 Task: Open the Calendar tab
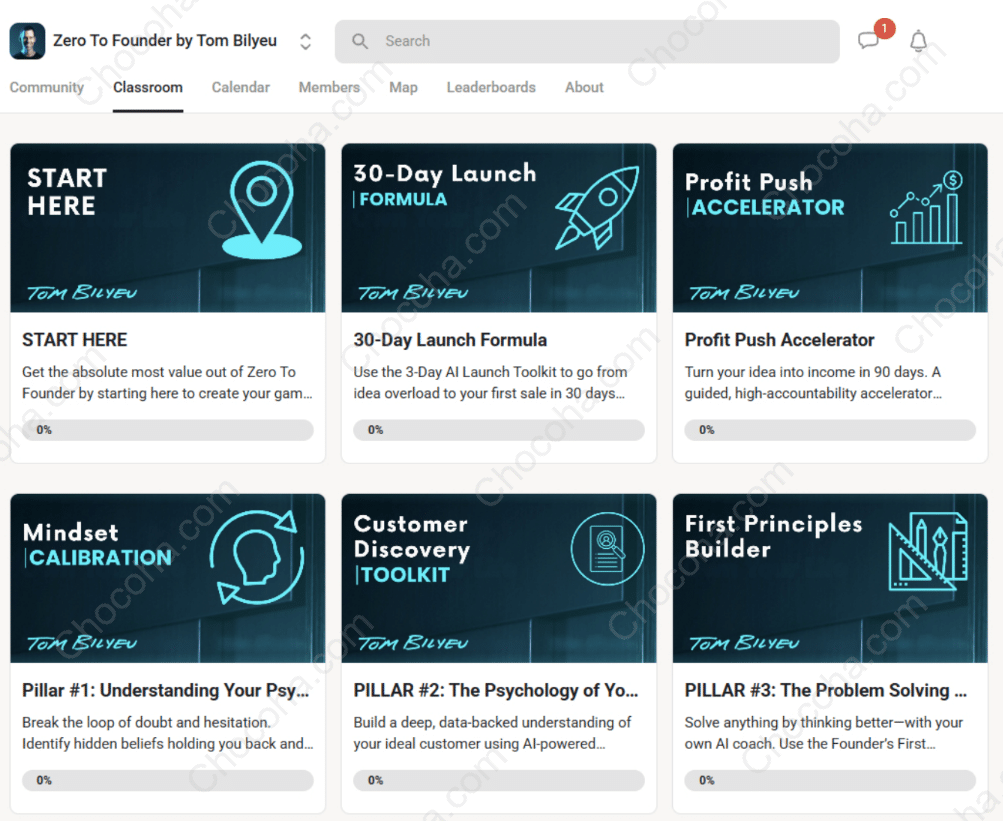click(x=240, y=88)
